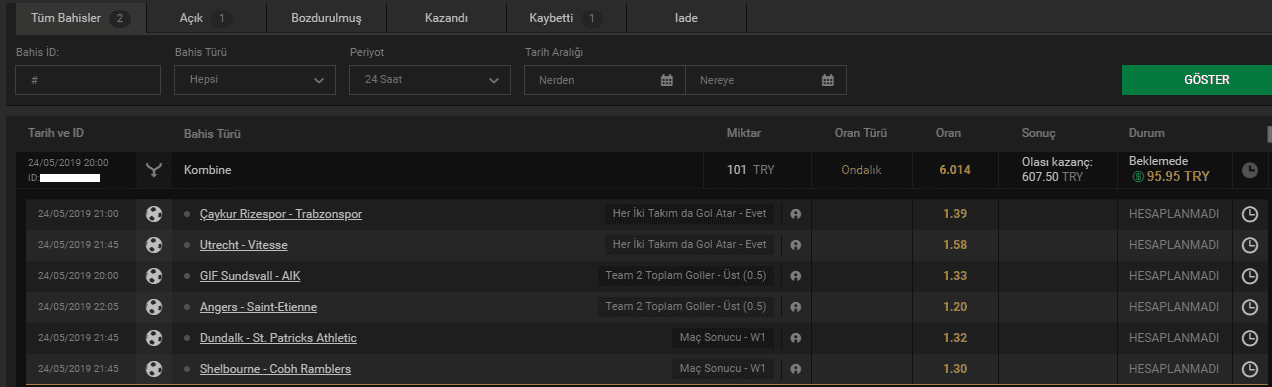Click the 6.014 total odds value
The image size is (1272, 387).
tap(955, 170)
